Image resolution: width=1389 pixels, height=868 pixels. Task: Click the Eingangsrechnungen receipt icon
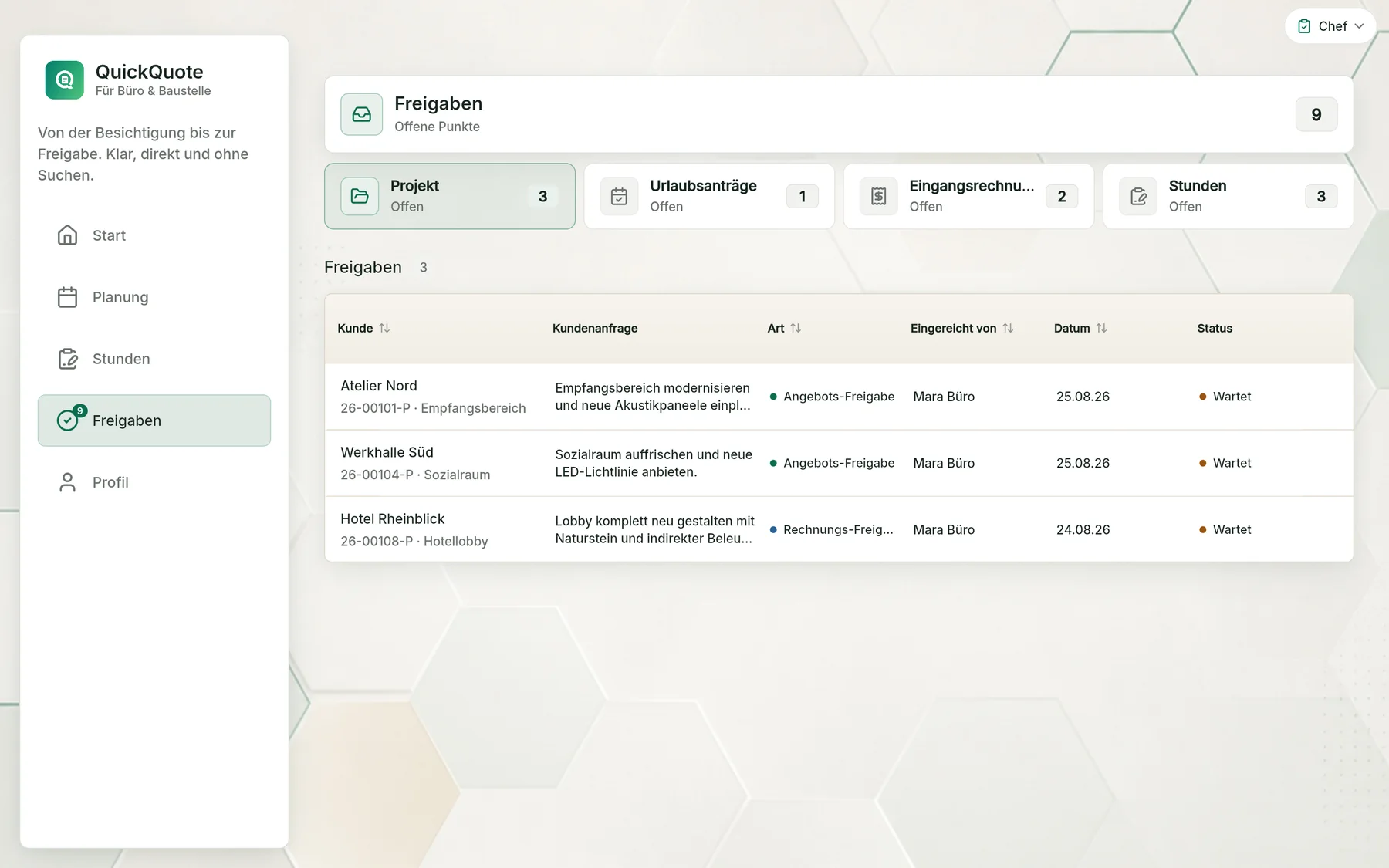tap(878, 196)
